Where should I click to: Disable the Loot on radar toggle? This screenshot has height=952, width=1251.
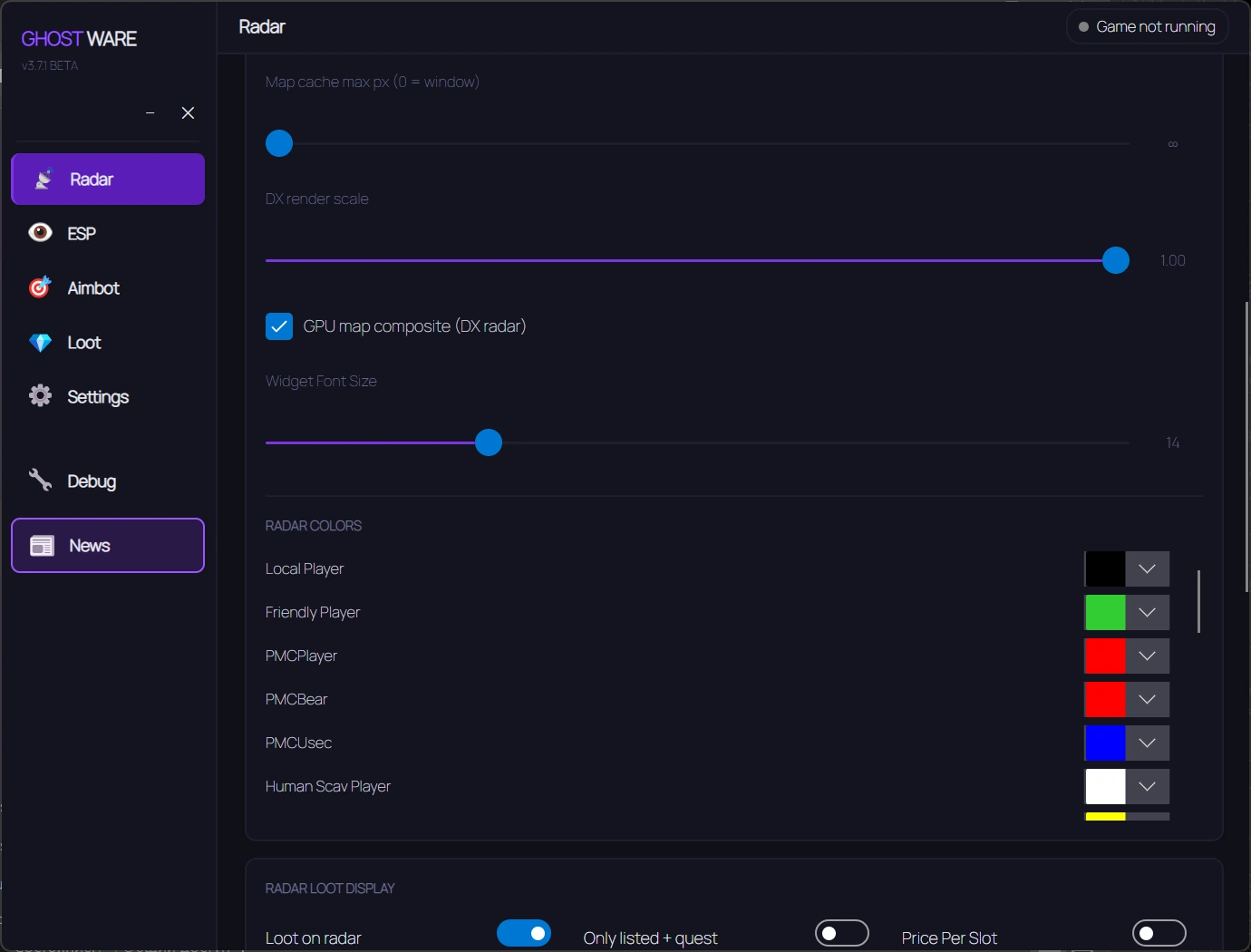pos(524,933)
